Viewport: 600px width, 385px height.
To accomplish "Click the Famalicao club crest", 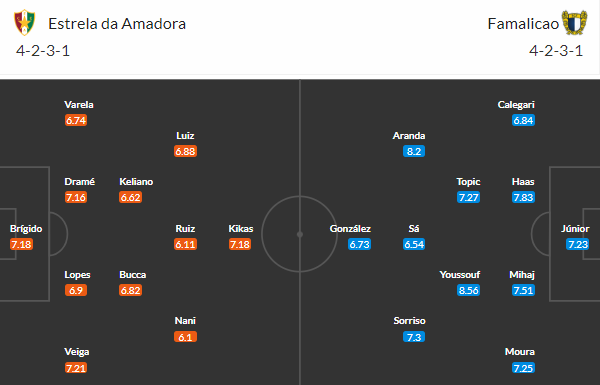I will click(574, 23).
